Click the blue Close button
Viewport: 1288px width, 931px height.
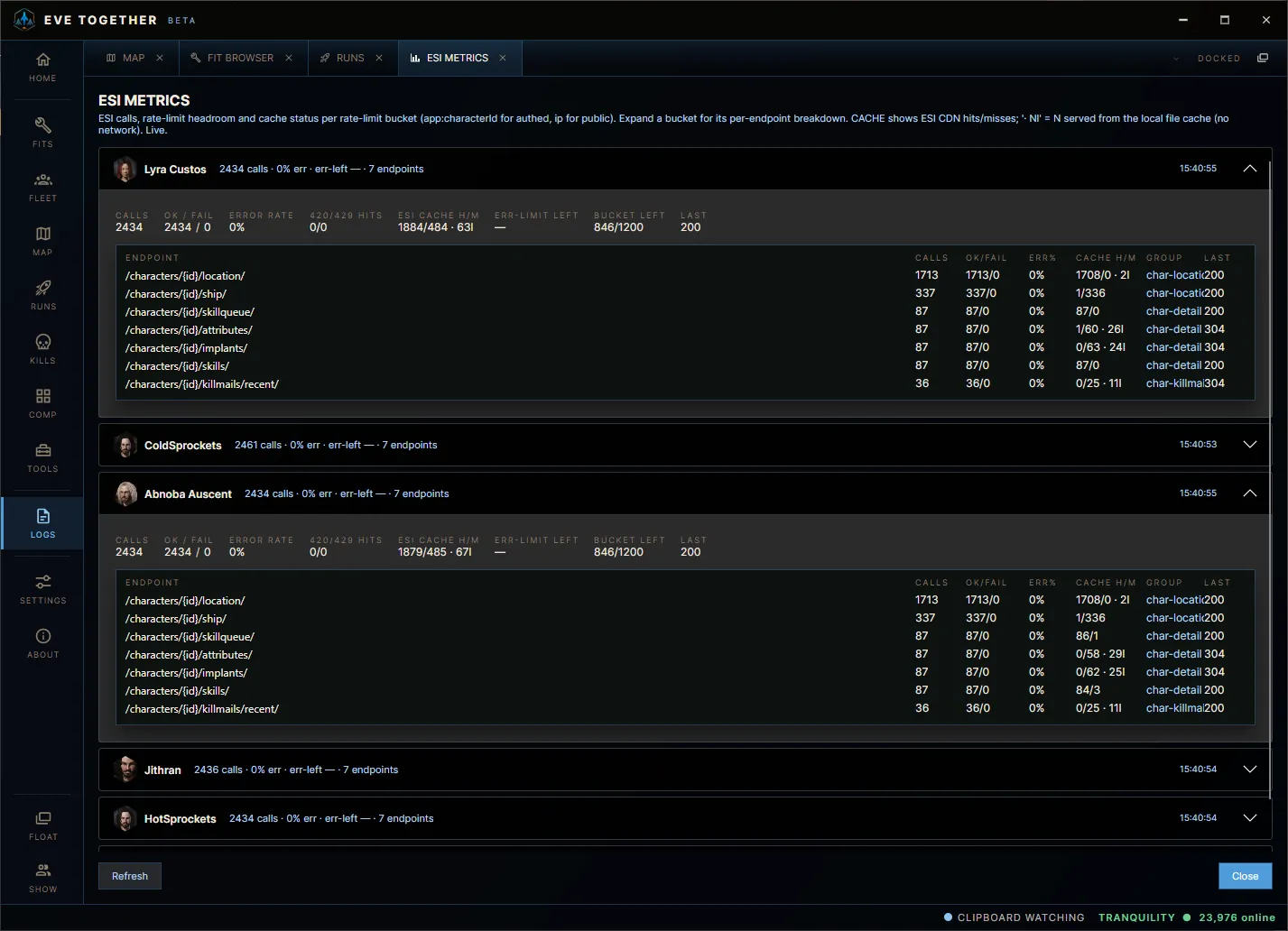point(1245,876)
